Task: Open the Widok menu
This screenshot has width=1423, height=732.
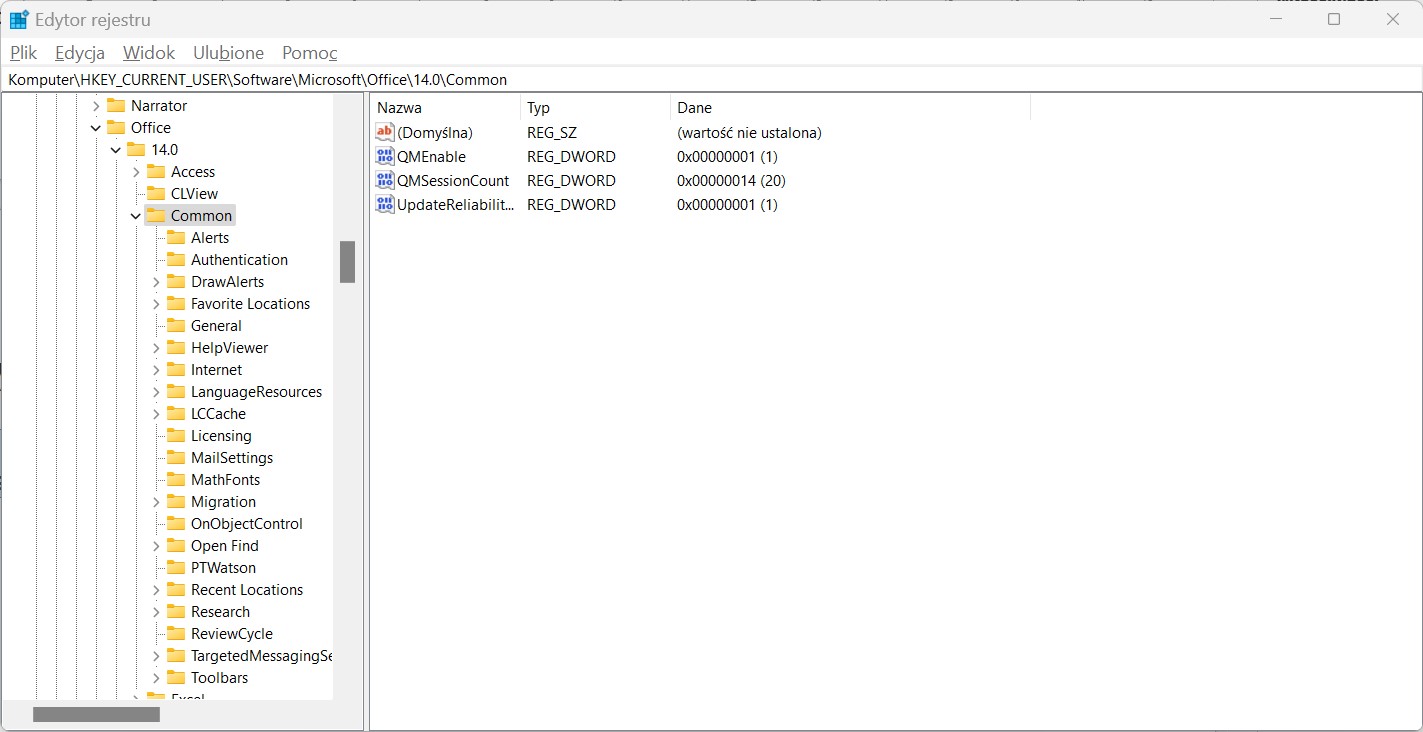Action: (149, 53)
